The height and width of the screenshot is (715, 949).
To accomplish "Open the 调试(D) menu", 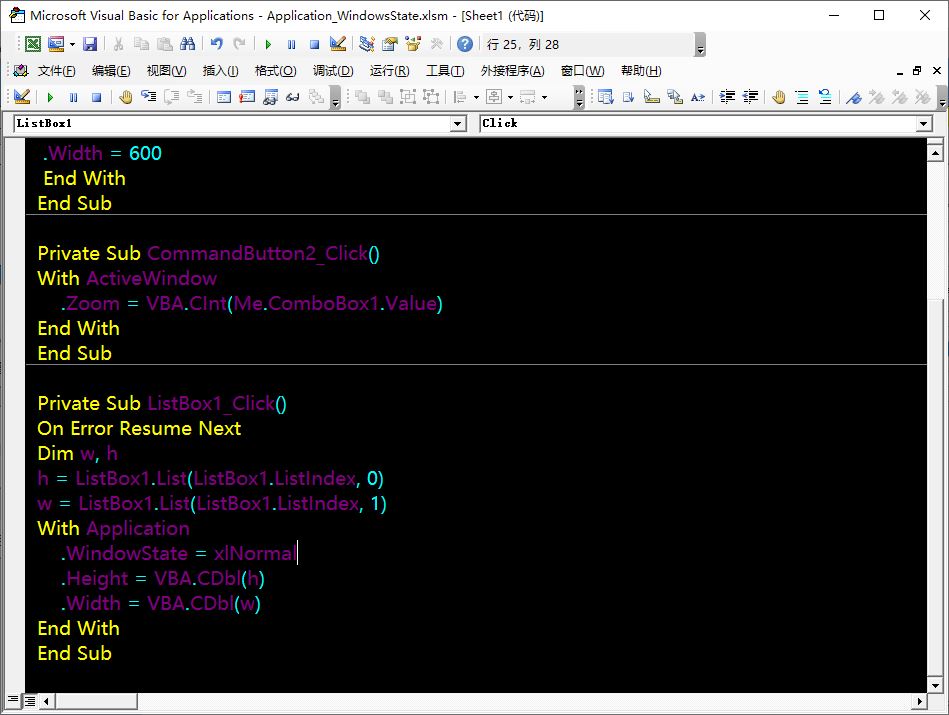I will 333,71.
